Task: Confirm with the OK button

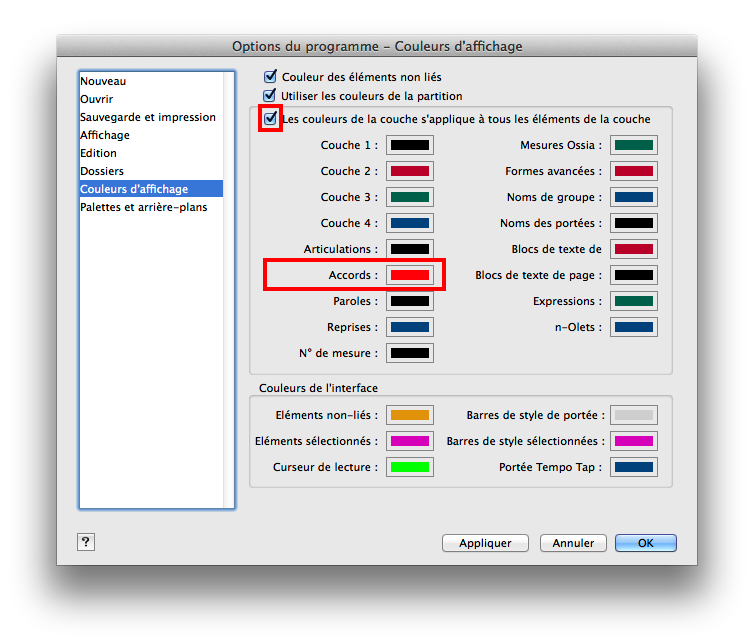Action: coord(645,543)
